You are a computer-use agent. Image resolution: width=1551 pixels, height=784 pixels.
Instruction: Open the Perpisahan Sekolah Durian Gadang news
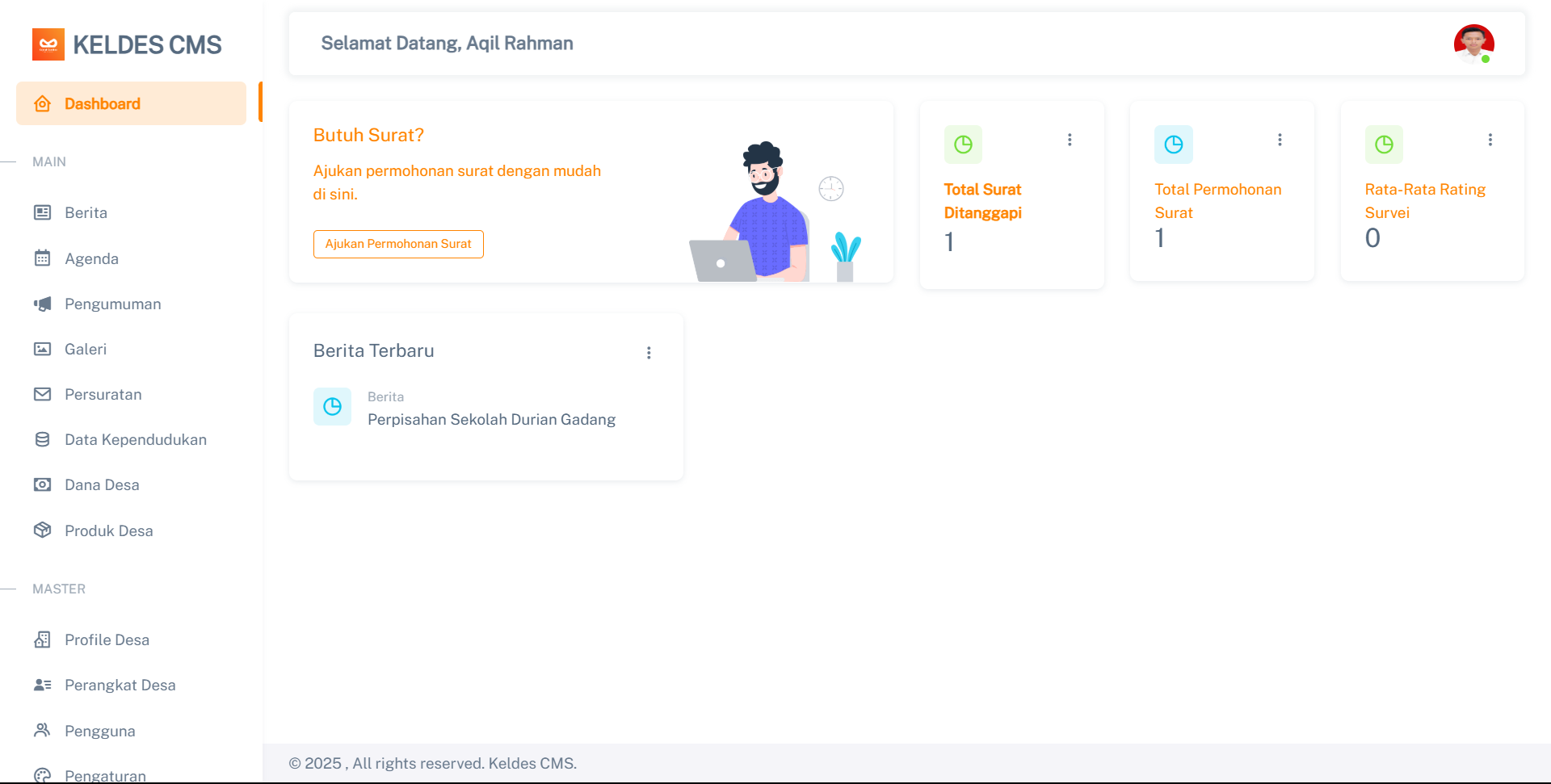pyautogui.click(x=491, y=419)
